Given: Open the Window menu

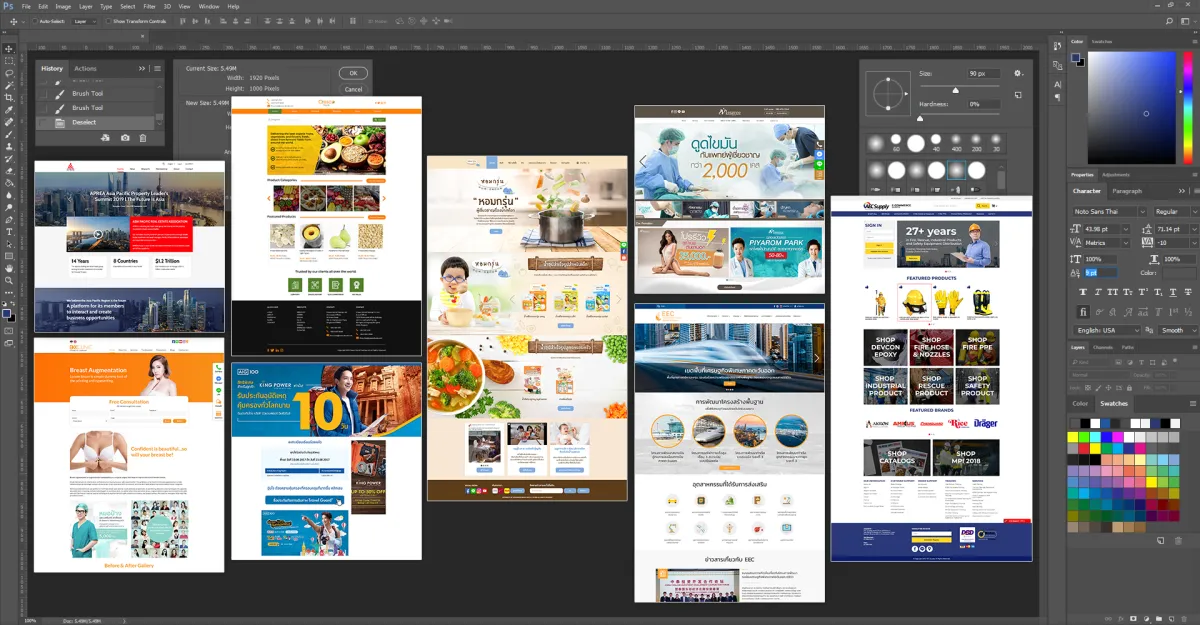Looking at the screenshot, I should coord(208,6).
